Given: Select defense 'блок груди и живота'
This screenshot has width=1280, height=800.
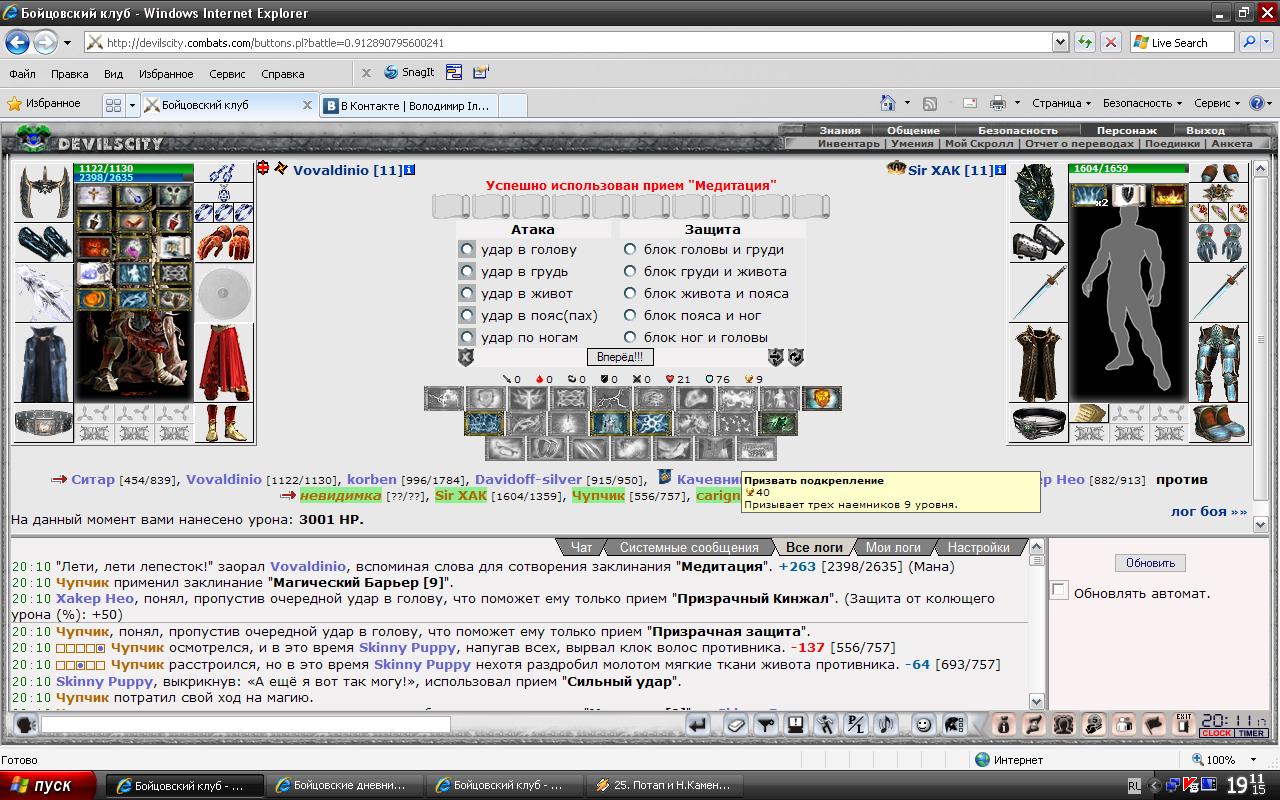Looking at the screenshot, I should (630, 271).
